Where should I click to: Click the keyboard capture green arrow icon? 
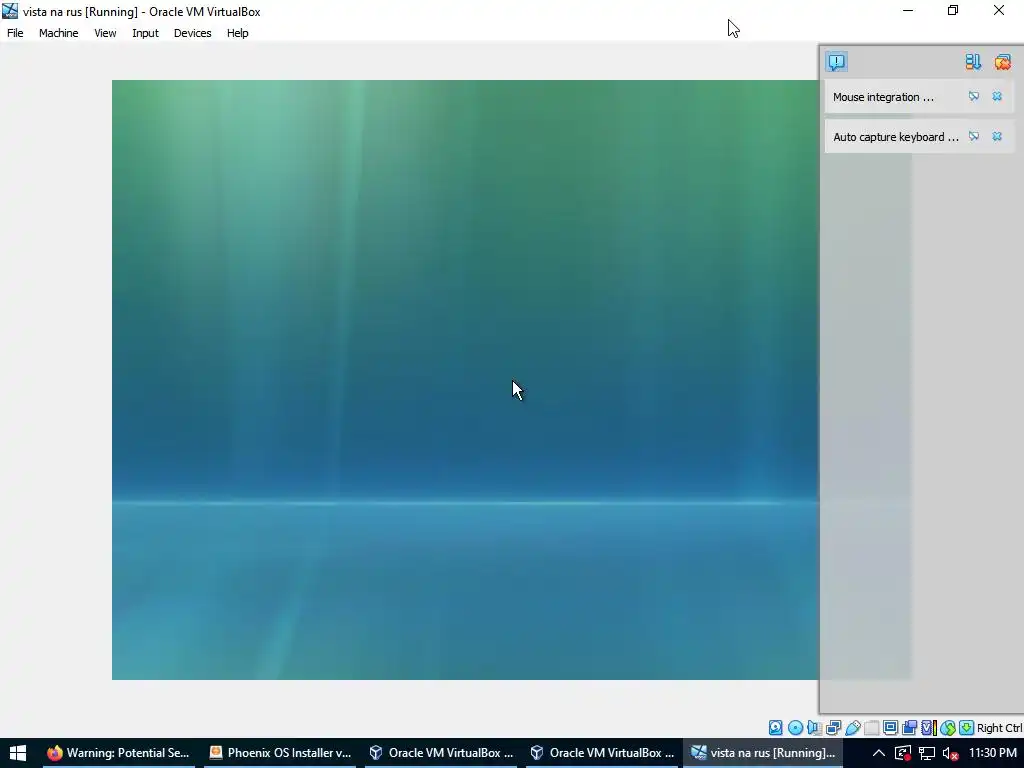tap(967, 728)
